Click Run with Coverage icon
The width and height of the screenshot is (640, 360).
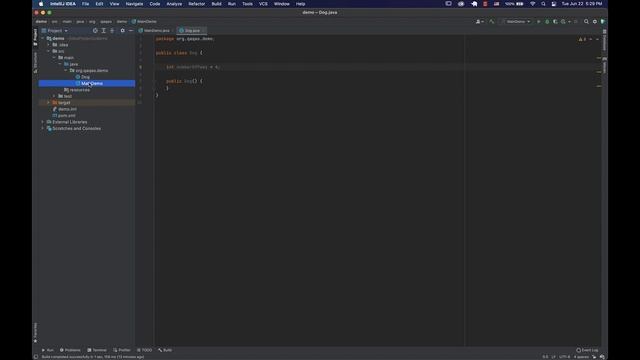click(x=555, y=22)
